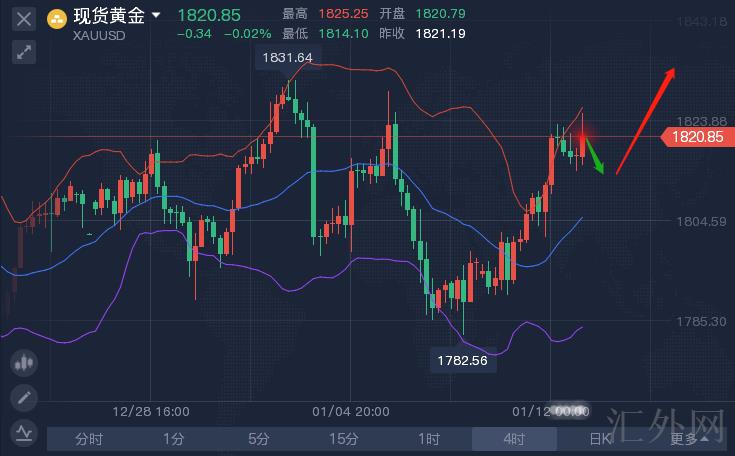This screenshot has width=735, height=456.
Task: Click the 1820.85 current price tag
Action: point(696,137)
